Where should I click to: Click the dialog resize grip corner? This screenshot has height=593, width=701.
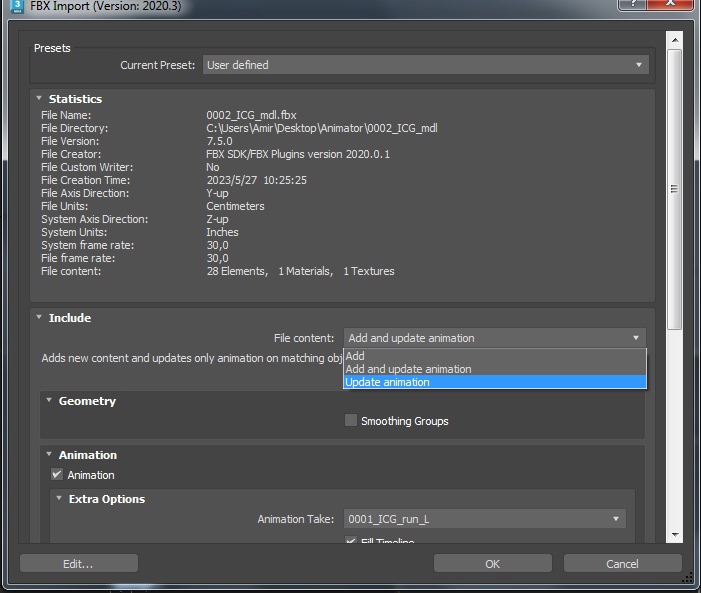[x=688, y=578]
